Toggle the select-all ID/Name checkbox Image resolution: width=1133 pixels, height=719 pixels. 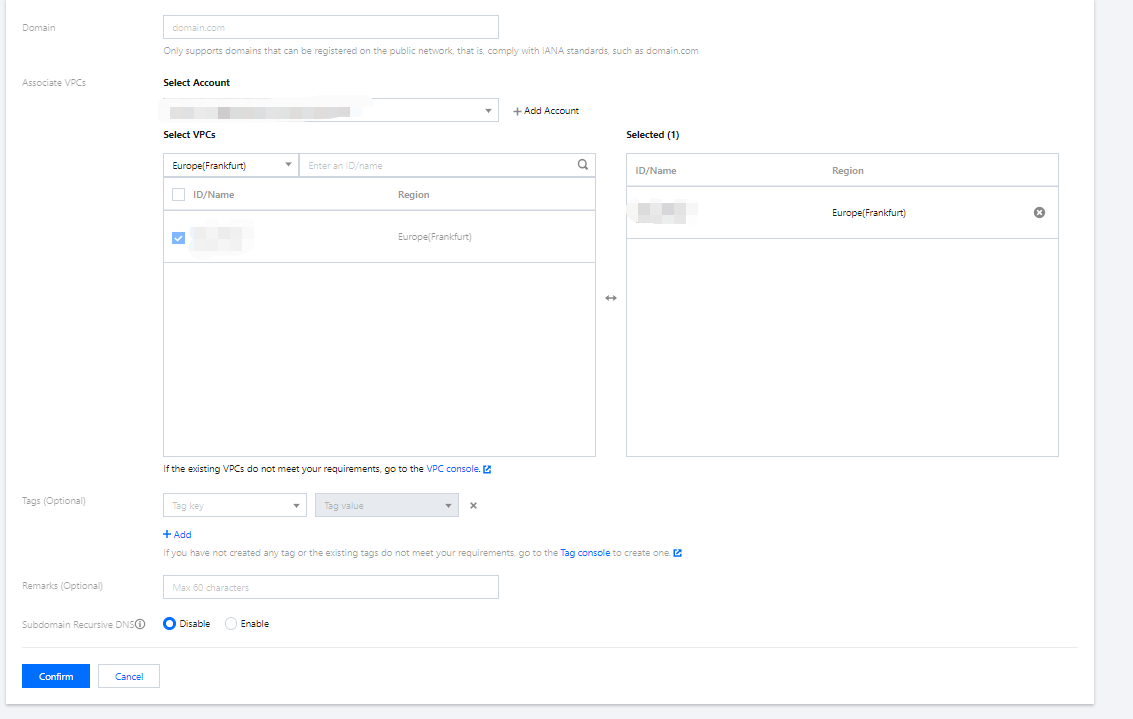pyautogui.click(x=178, y=194)
